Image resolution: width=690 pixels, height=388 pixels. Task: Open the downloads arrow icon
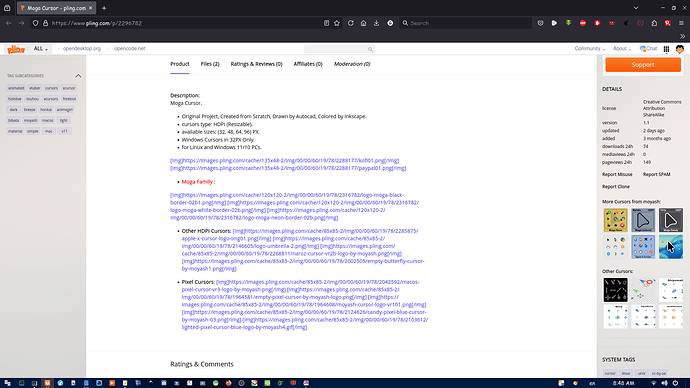click(376, 23)
